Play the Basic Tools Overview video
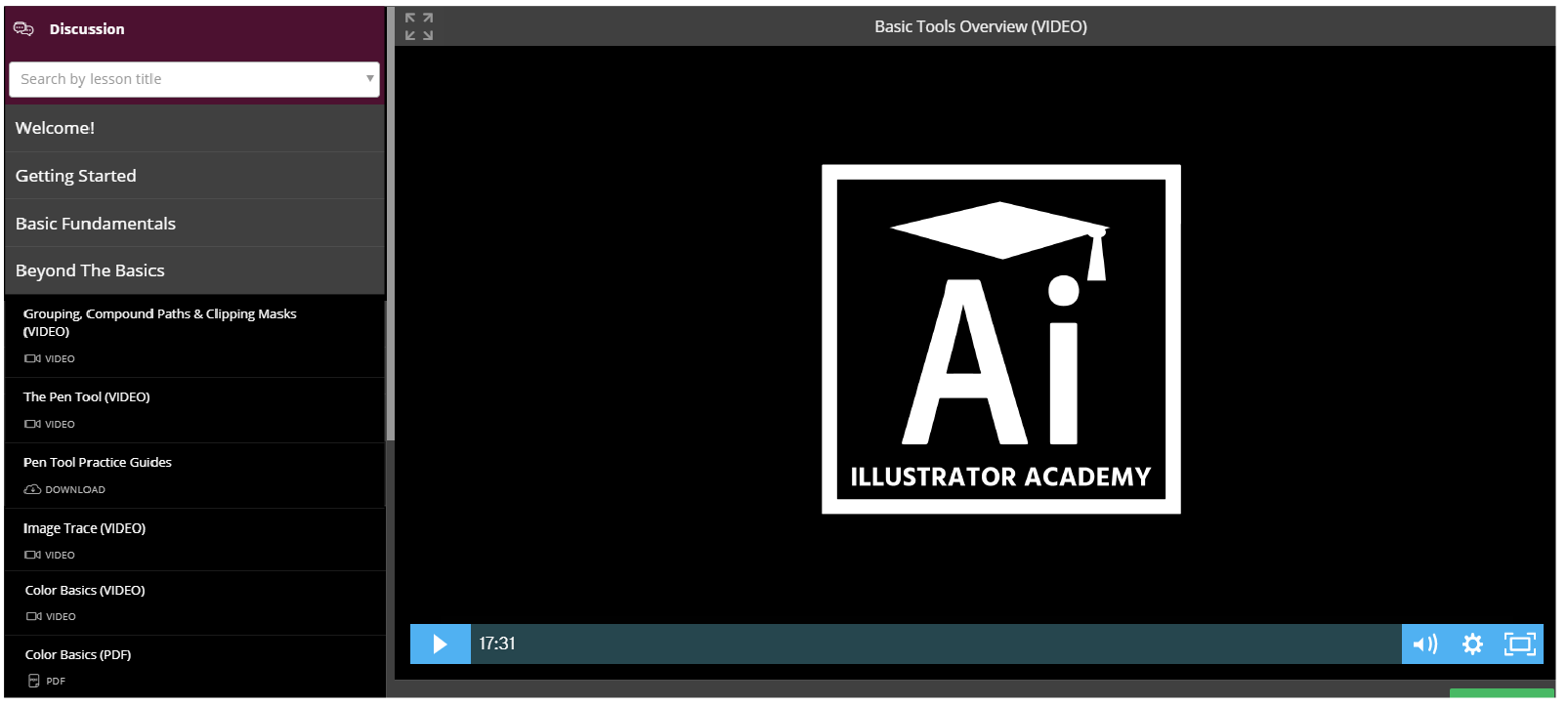Screen dimensions: 1568x706 point(440,644)
